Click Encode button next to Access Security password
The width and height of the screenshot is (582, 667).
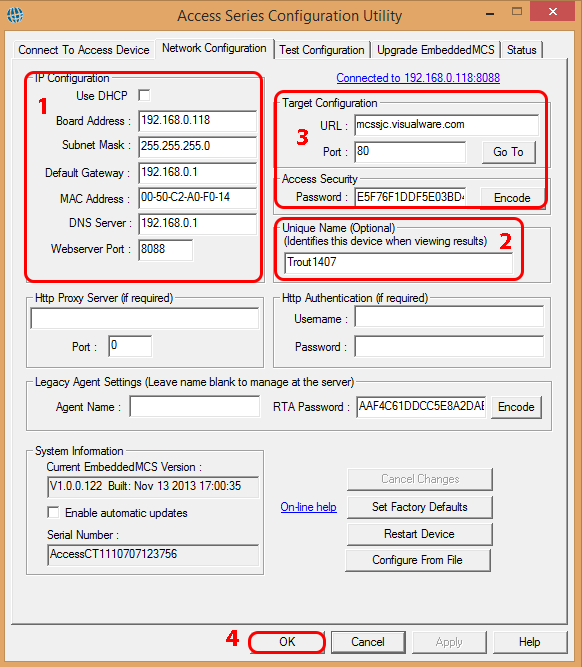click(512, 198)
